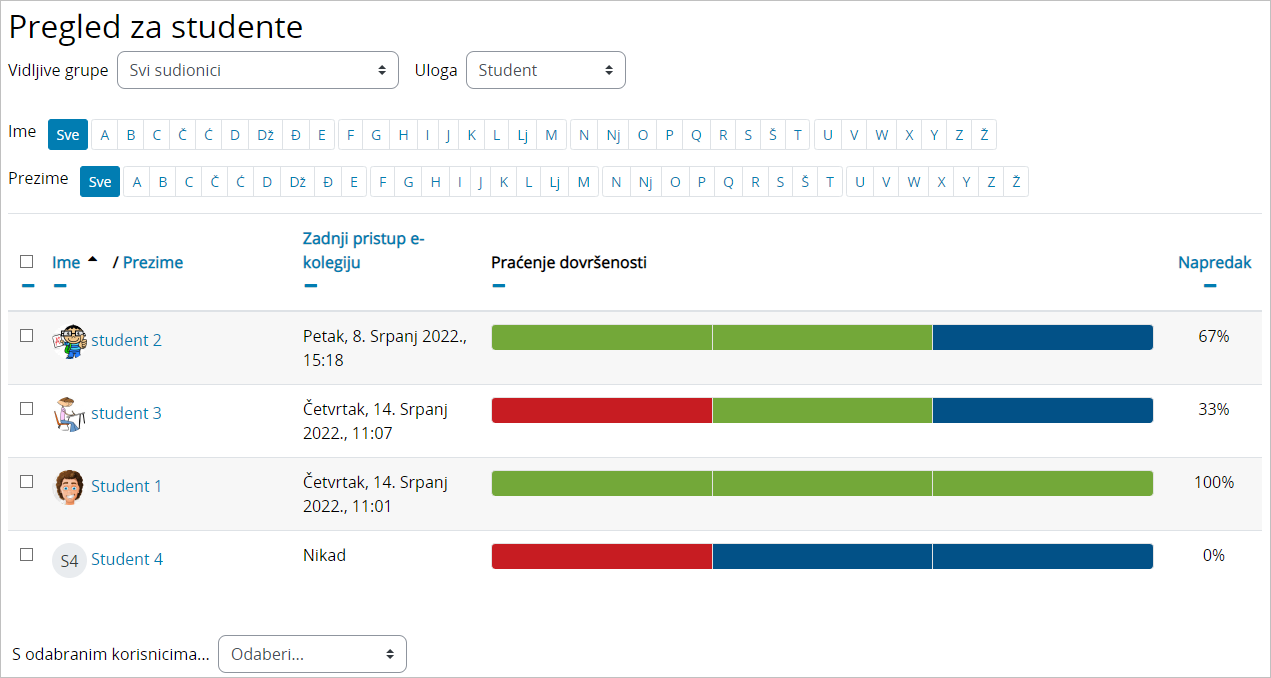Click red first segment of student 3 progress bar

(601, 411)
